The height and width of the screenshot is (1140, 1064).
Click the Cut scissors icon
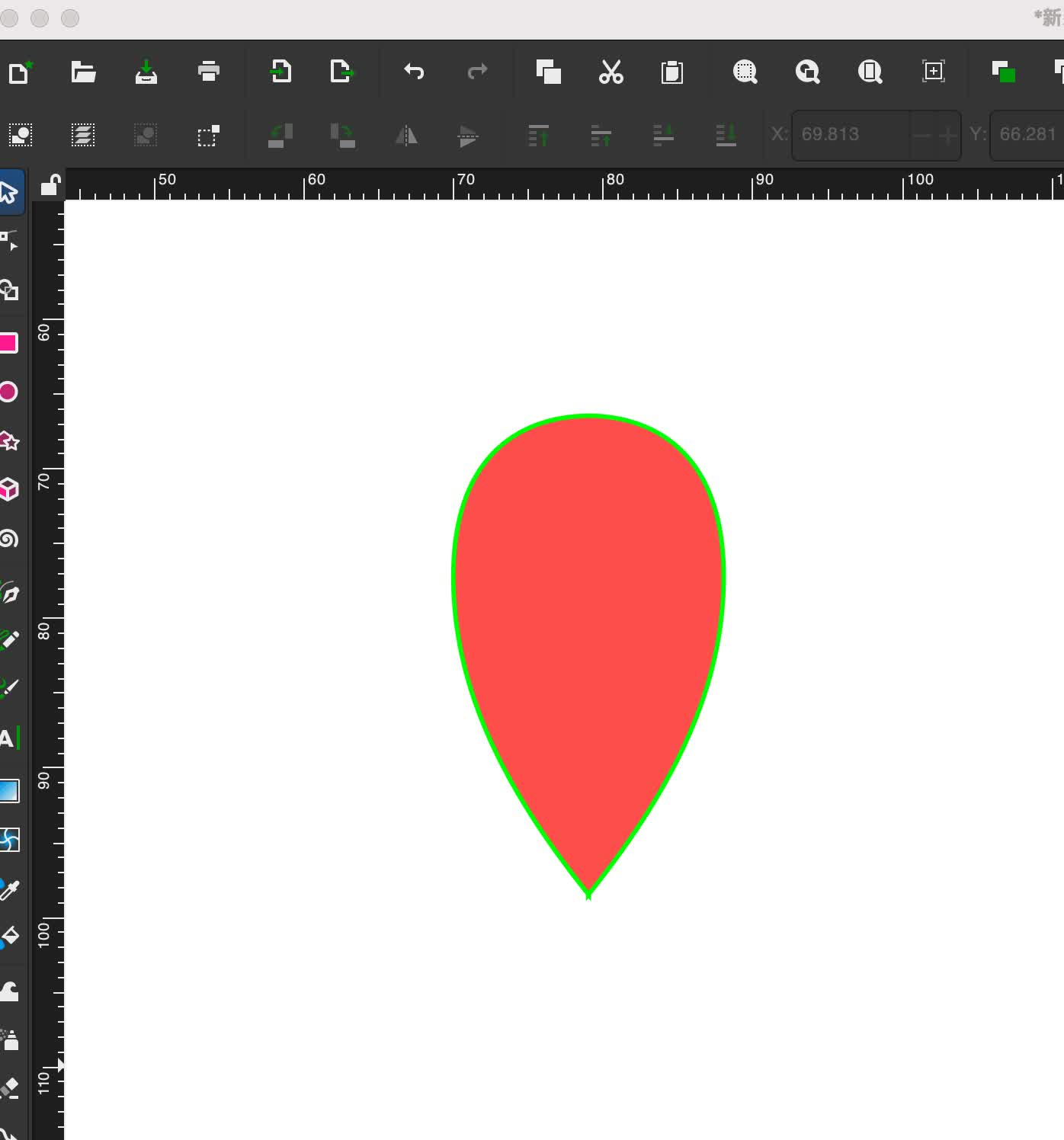click(x=611, y=72)
